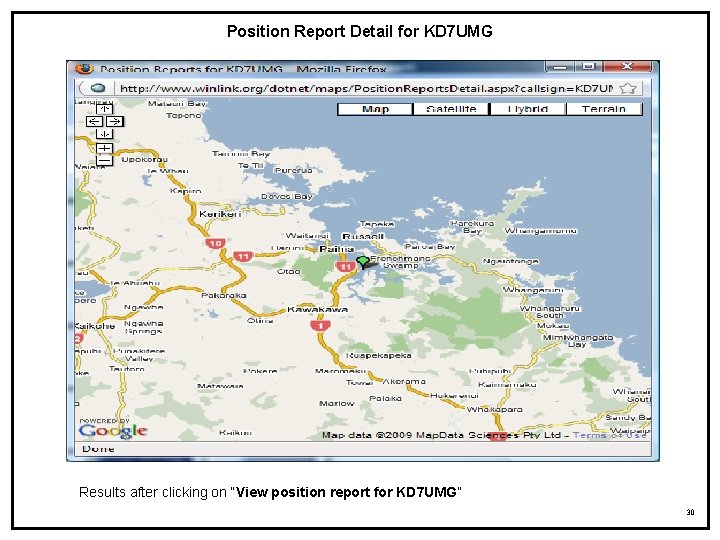Click the Russell town label

tap(363, 236)
